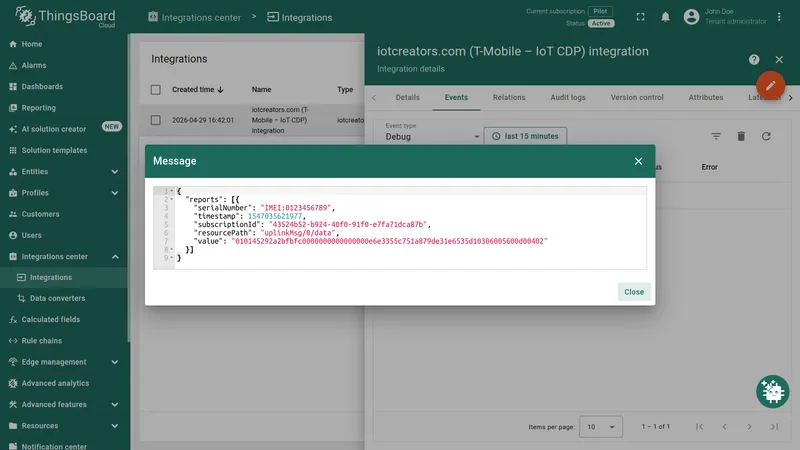Sort by Name column header

point(261,89)
